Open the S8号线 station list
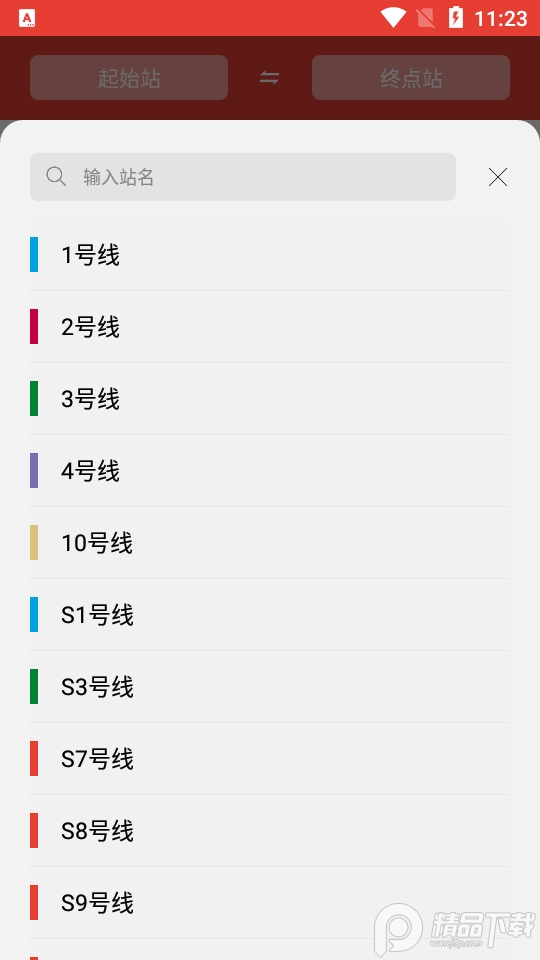This screenshot has height=960, width=540. (270, 831)
